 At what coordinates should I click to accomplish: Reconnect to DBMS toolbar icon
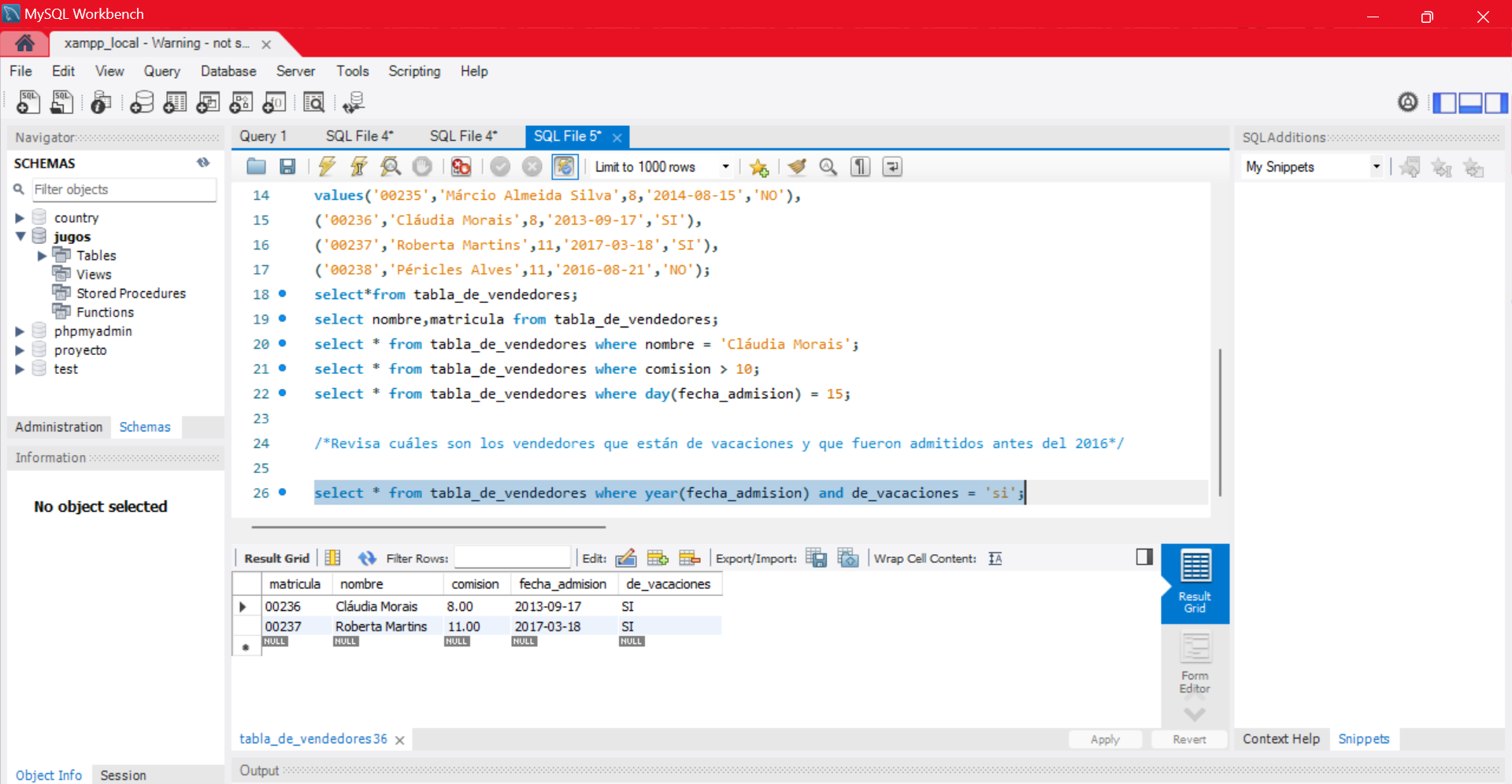tap(354, 102)
